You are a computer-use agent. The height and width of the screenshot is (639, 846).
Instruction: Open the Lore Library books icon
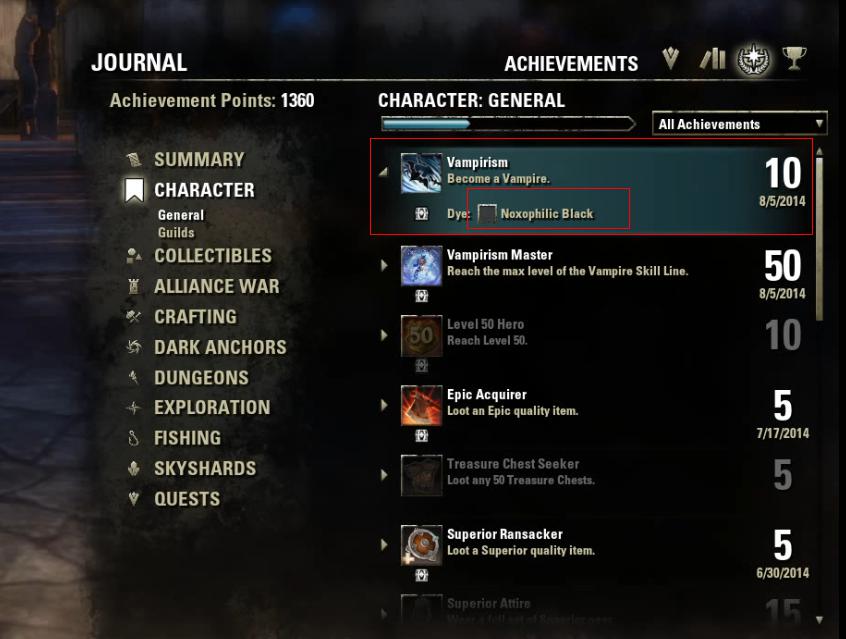[x=713, y=59]
